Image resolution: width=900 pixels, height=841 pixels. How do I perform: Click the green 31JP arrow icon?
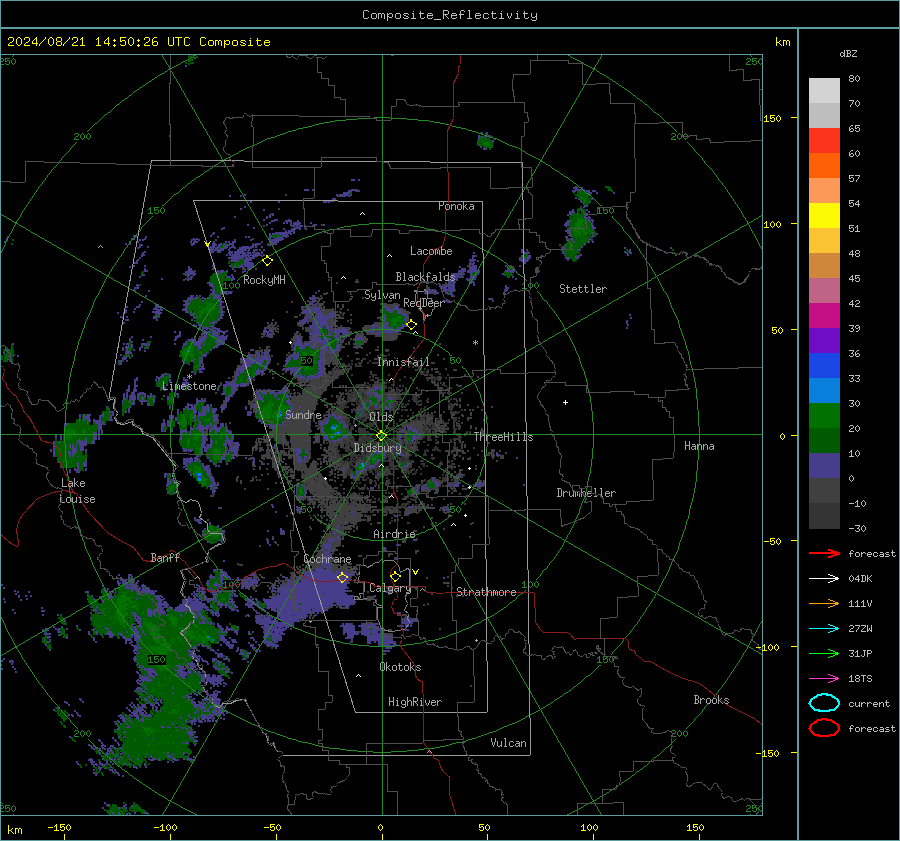pos(824,653)
